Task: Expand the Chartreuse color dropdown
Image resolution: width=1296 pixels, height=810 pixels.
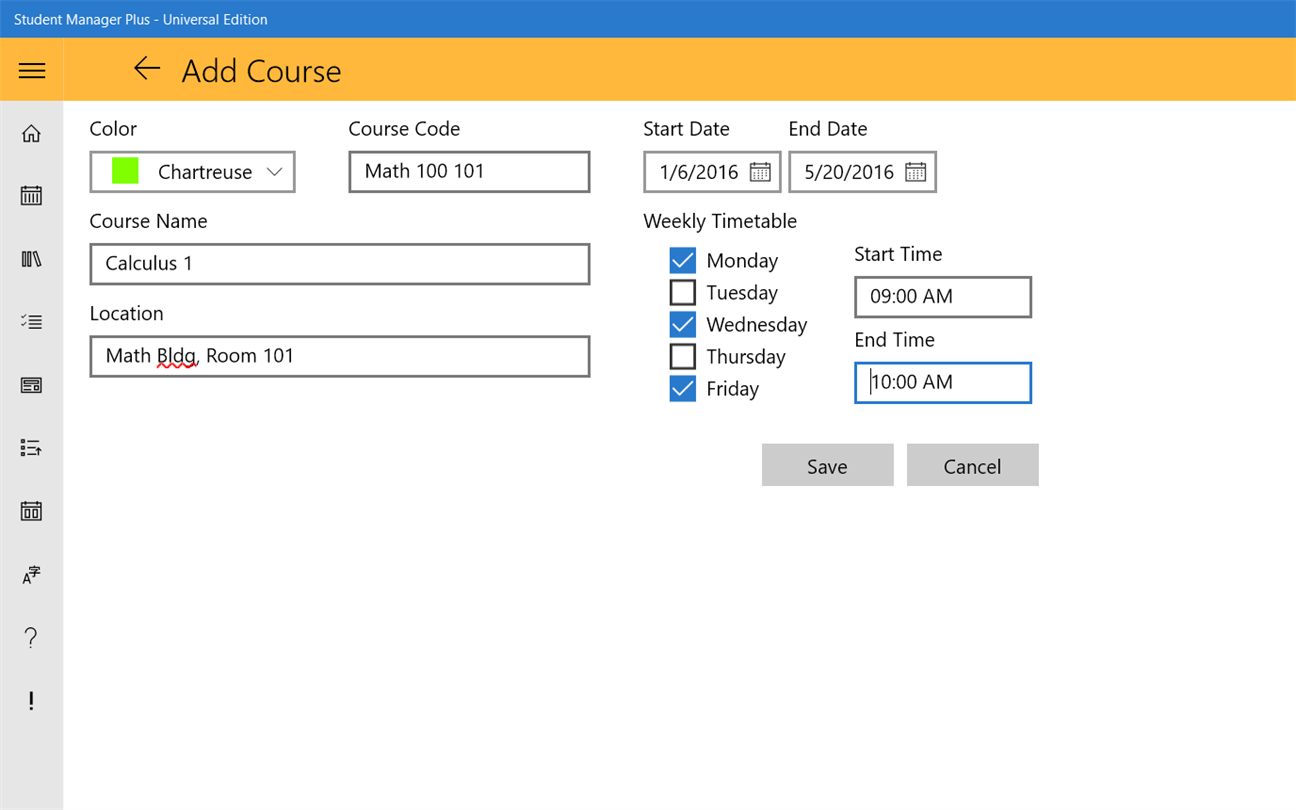Action: coord(193,172)
